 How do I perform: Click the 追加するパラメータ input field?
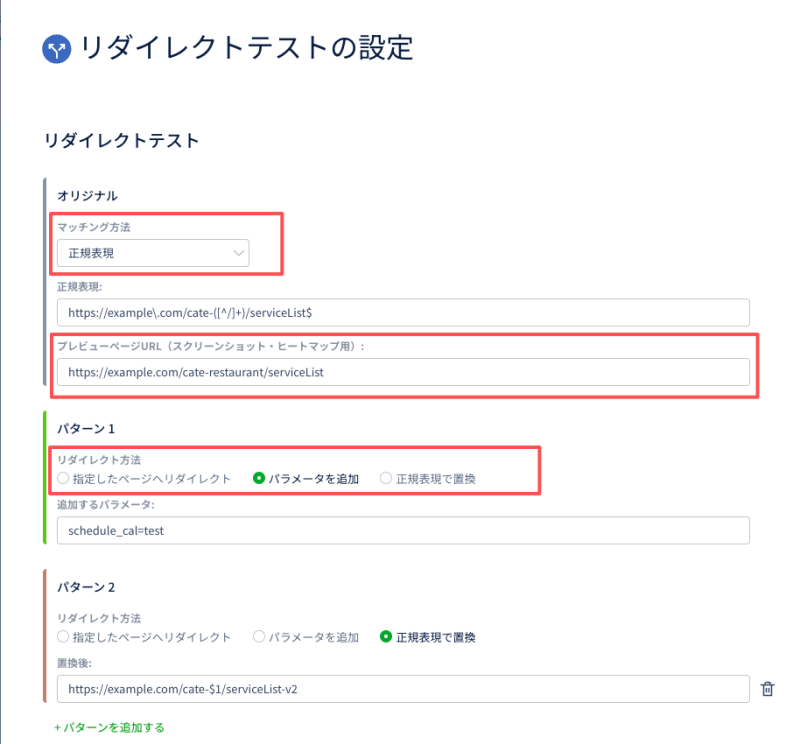(x=403, y=530)
